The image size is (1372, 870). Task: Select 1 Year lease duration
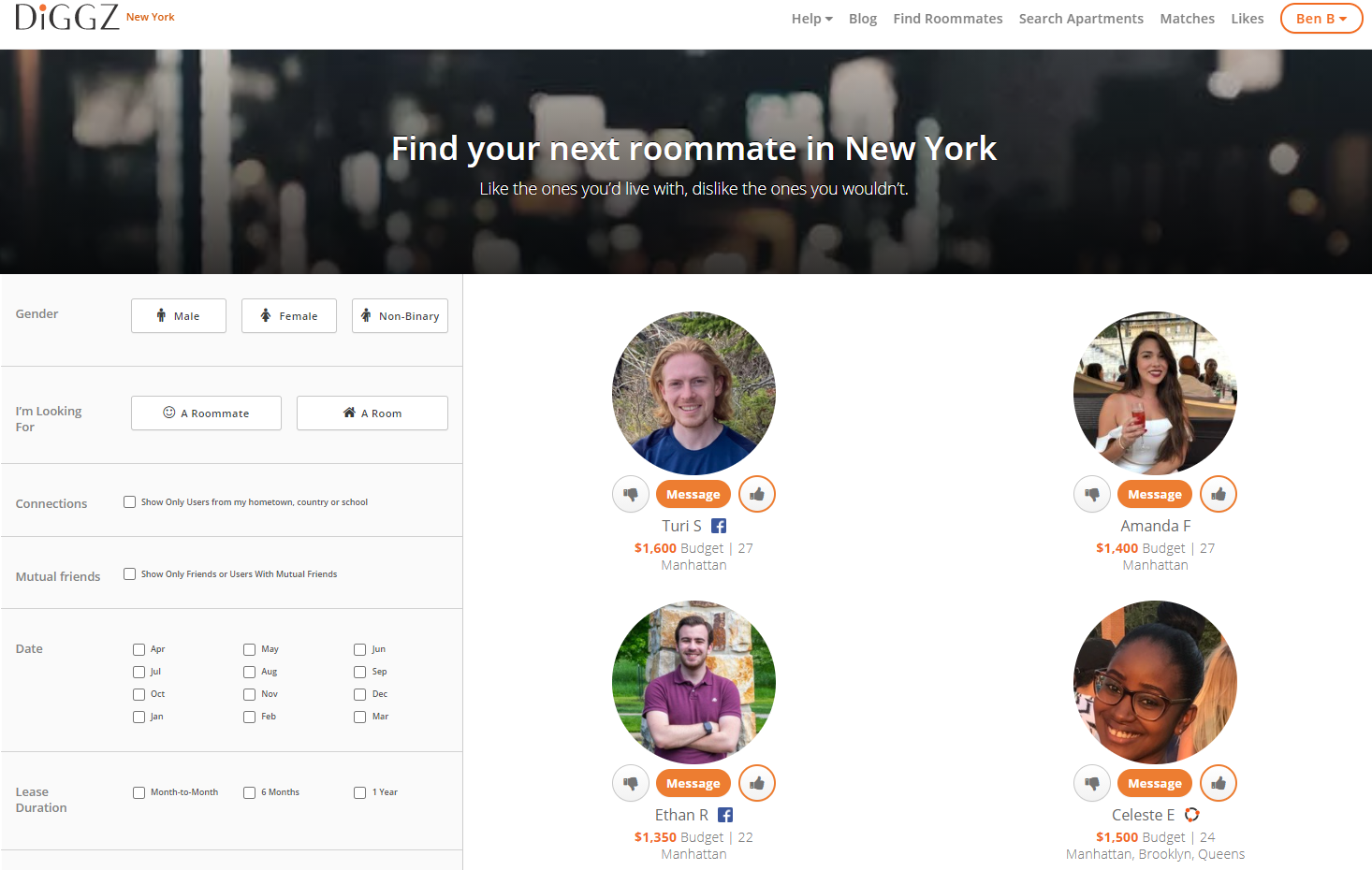[x=360, y=792]
